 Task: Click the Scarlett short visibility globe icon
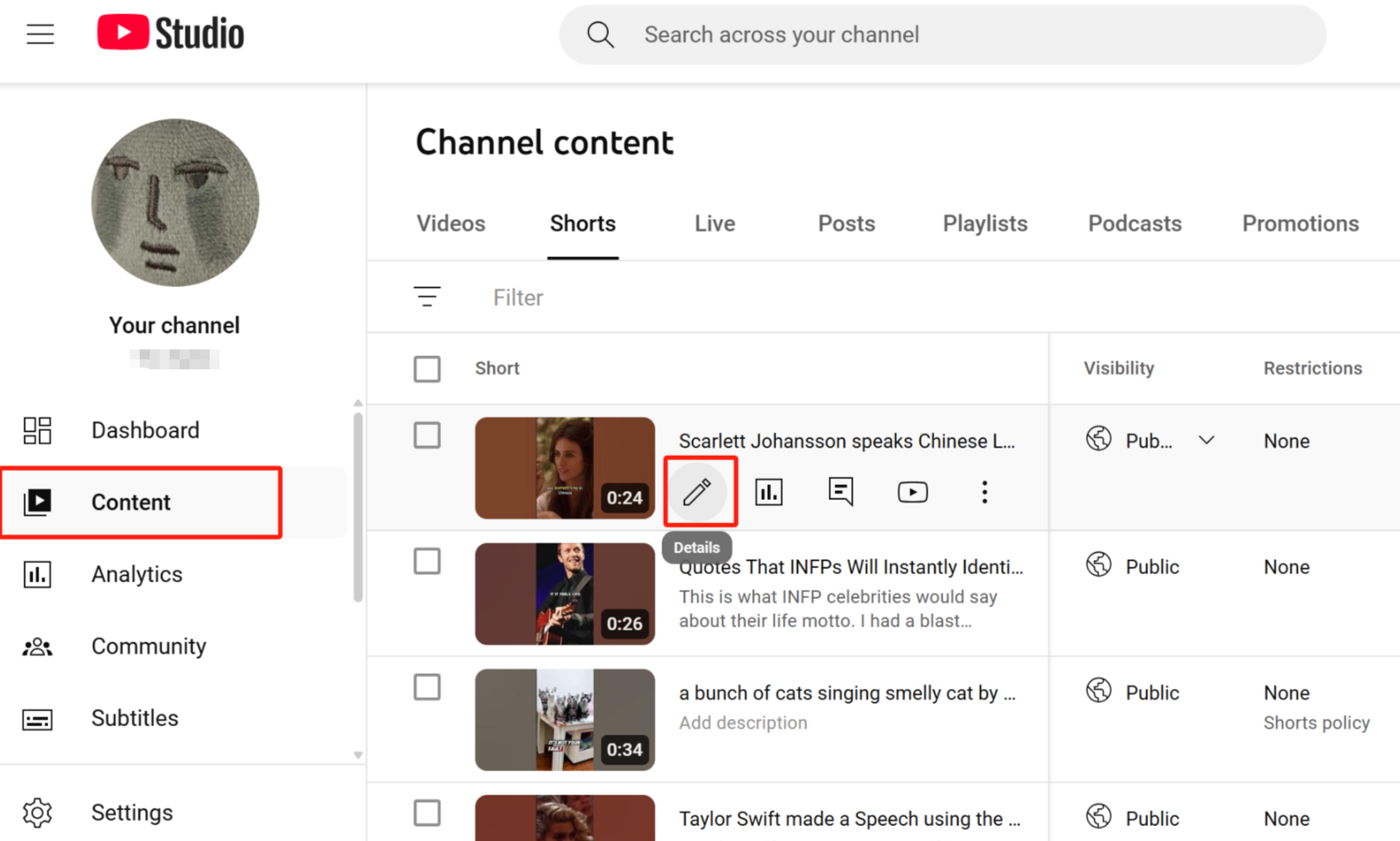coord(1099,438)
